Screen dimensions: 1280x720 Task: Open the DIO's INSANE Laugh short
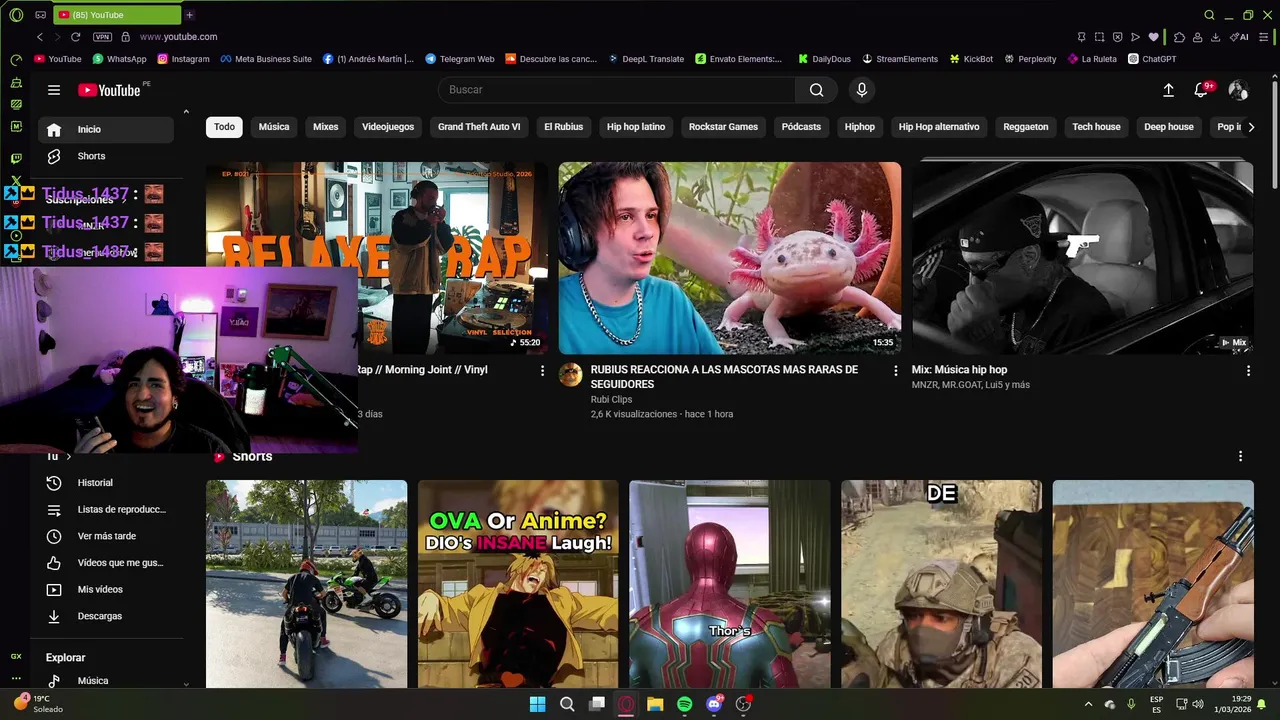click(518, 584)
